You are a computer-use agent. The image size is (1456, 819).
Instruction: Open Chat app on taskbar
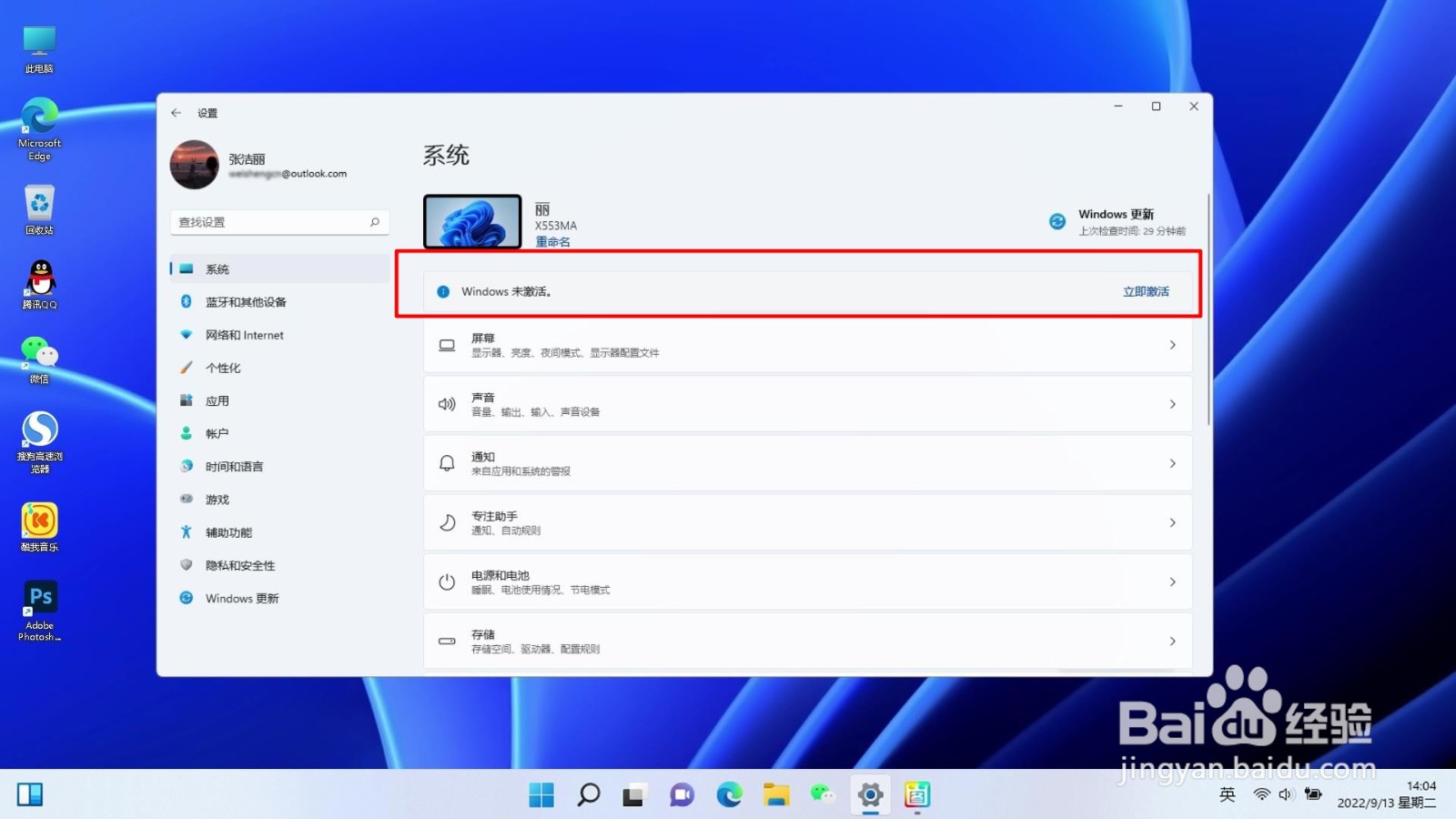(x=682, y=794)
